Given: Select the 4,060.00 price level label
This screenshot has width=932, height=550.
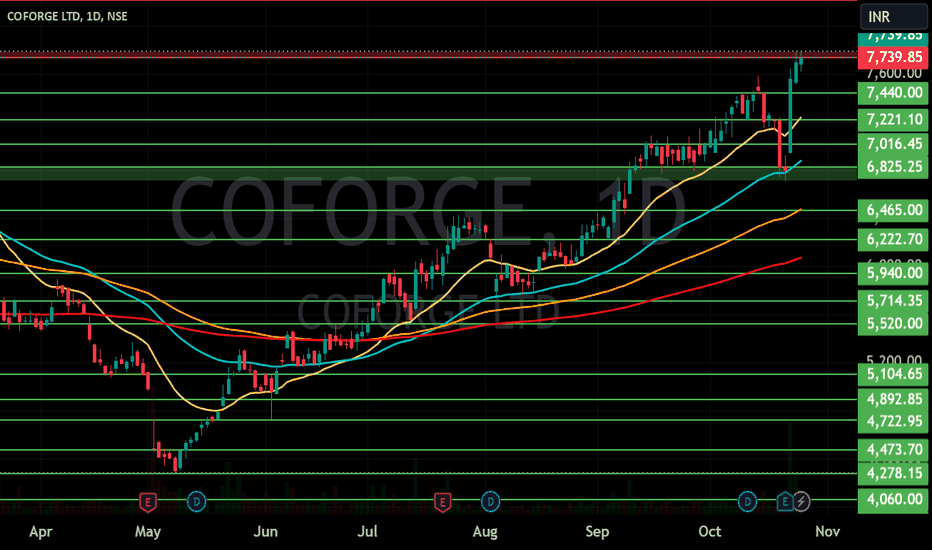Looking at the screenshot, I should (893, 499).
